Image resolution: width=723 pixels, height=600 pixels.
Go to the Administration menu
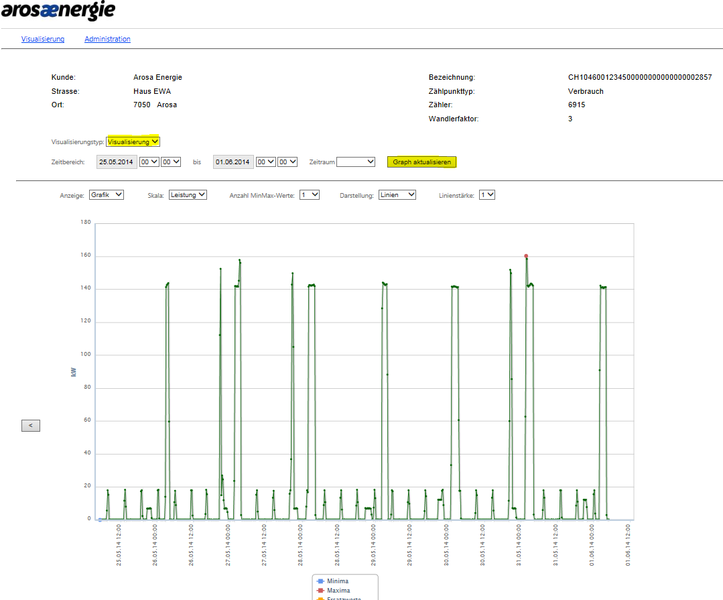tap(107, 39)
